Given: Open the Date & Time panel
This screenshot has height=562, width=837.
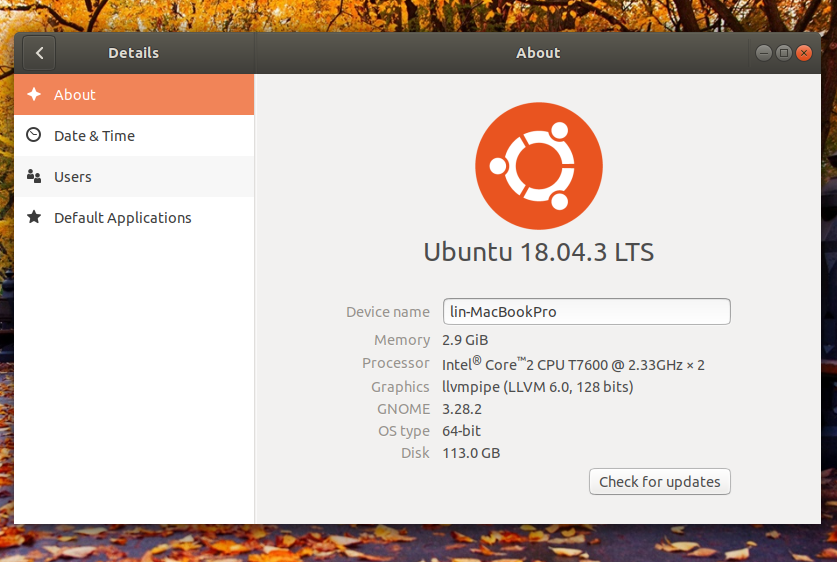Looking at the screenshot, I should point(134,136).
